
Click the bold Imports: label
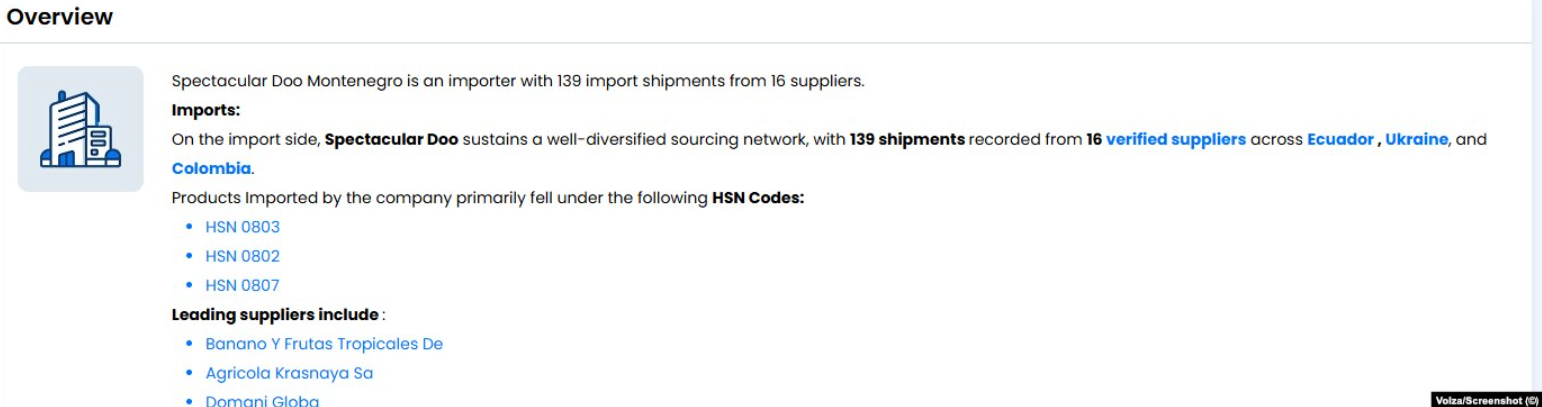click(x=206, y=110)
